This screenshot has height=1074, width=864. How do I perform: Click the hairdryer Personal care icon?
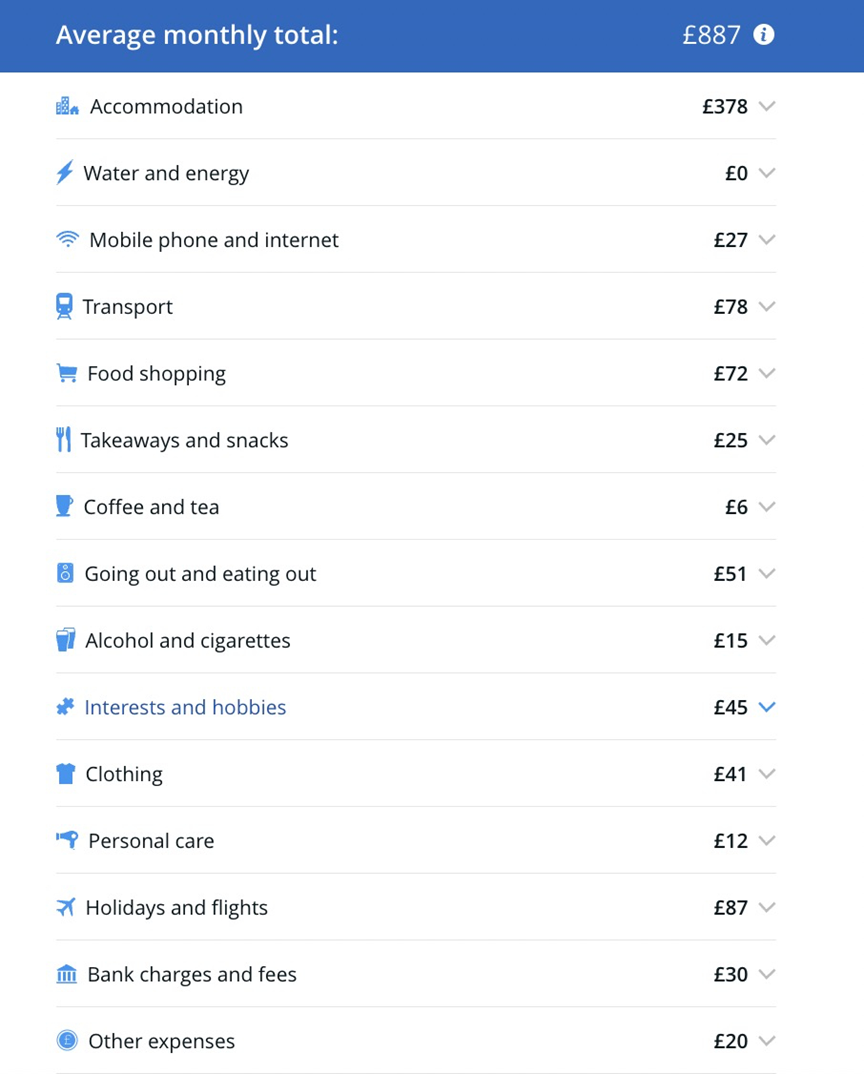click(67, 840)
